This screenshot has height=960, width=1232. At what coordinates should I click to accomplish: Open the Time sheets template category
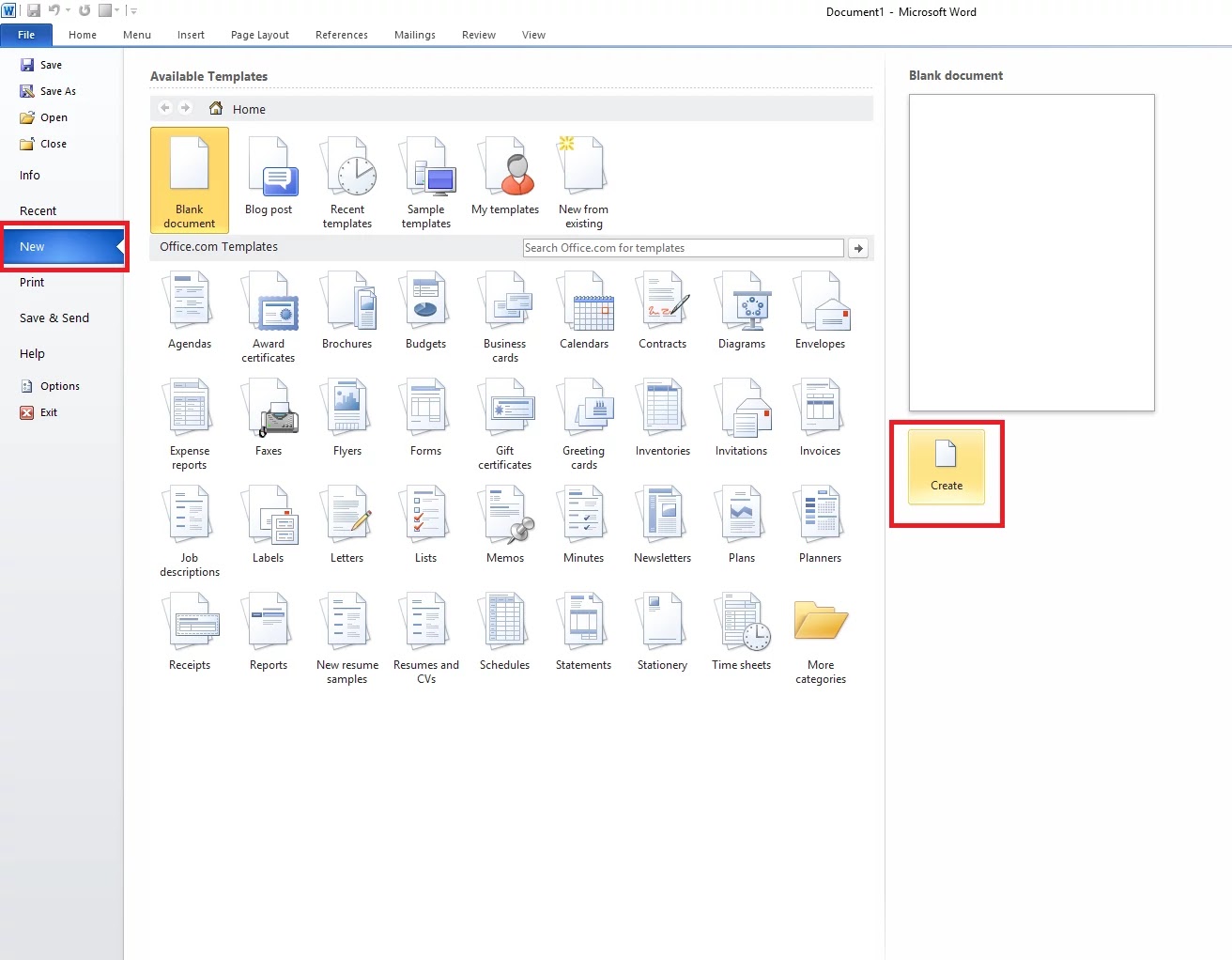pos(742,632)
